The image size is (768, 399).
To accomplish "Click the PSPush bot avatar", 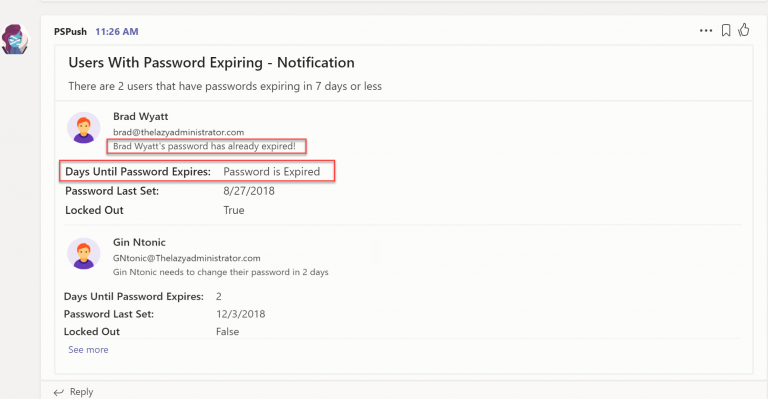I will click(x=15, y=39).
